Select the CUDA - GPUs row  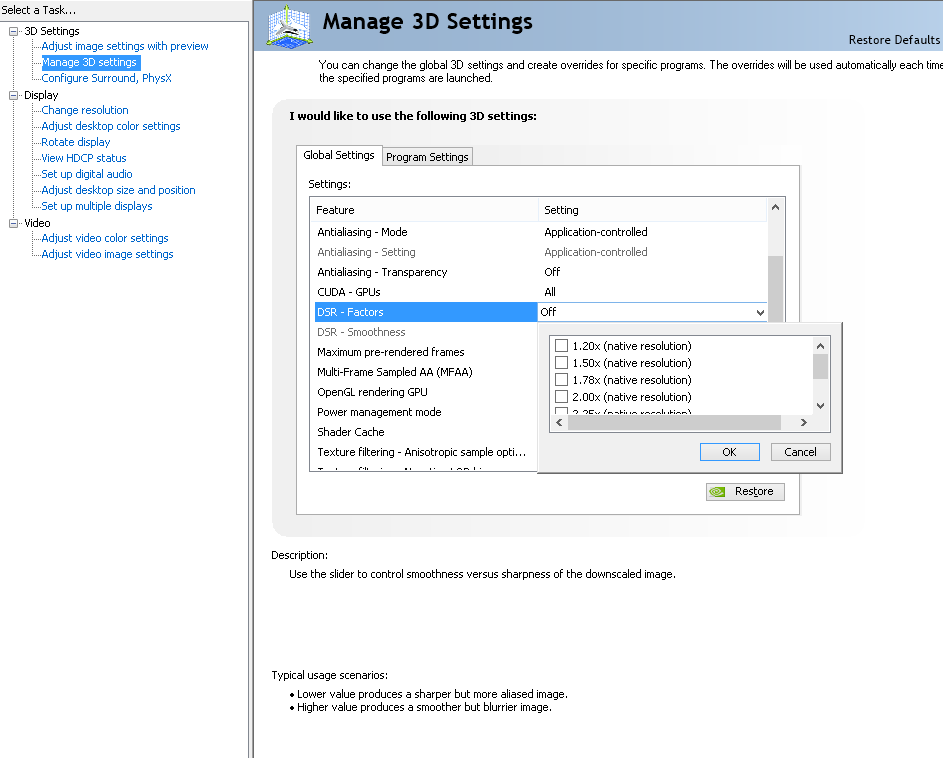pos(541,292)
